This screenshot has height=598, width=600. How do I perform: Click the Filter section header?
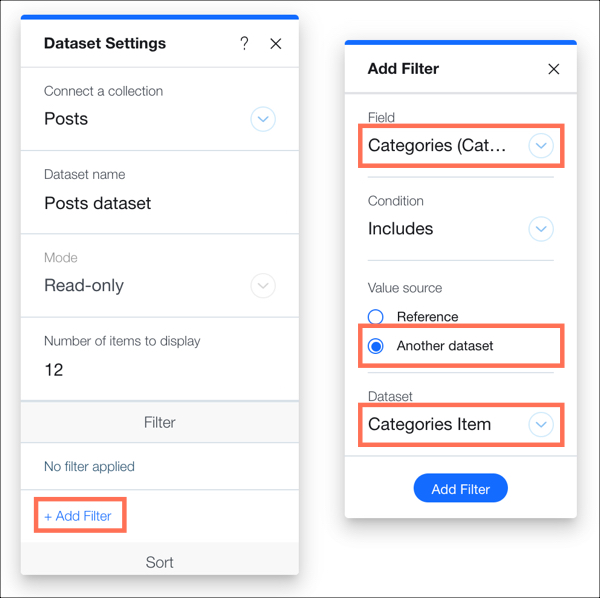160,422
